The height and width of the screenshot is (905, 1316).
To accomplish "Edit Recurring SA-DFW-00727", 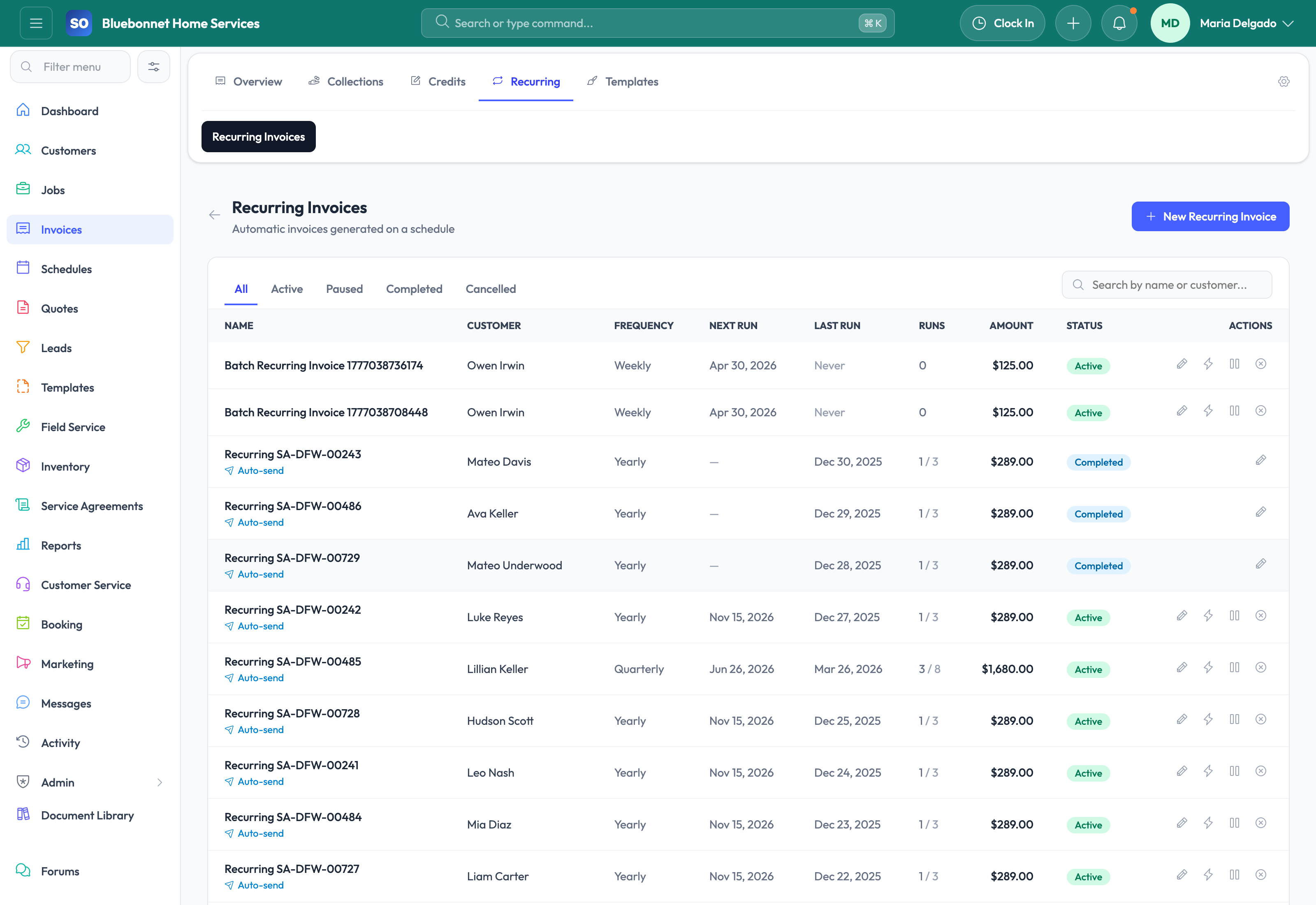I will click(1182, 875).
